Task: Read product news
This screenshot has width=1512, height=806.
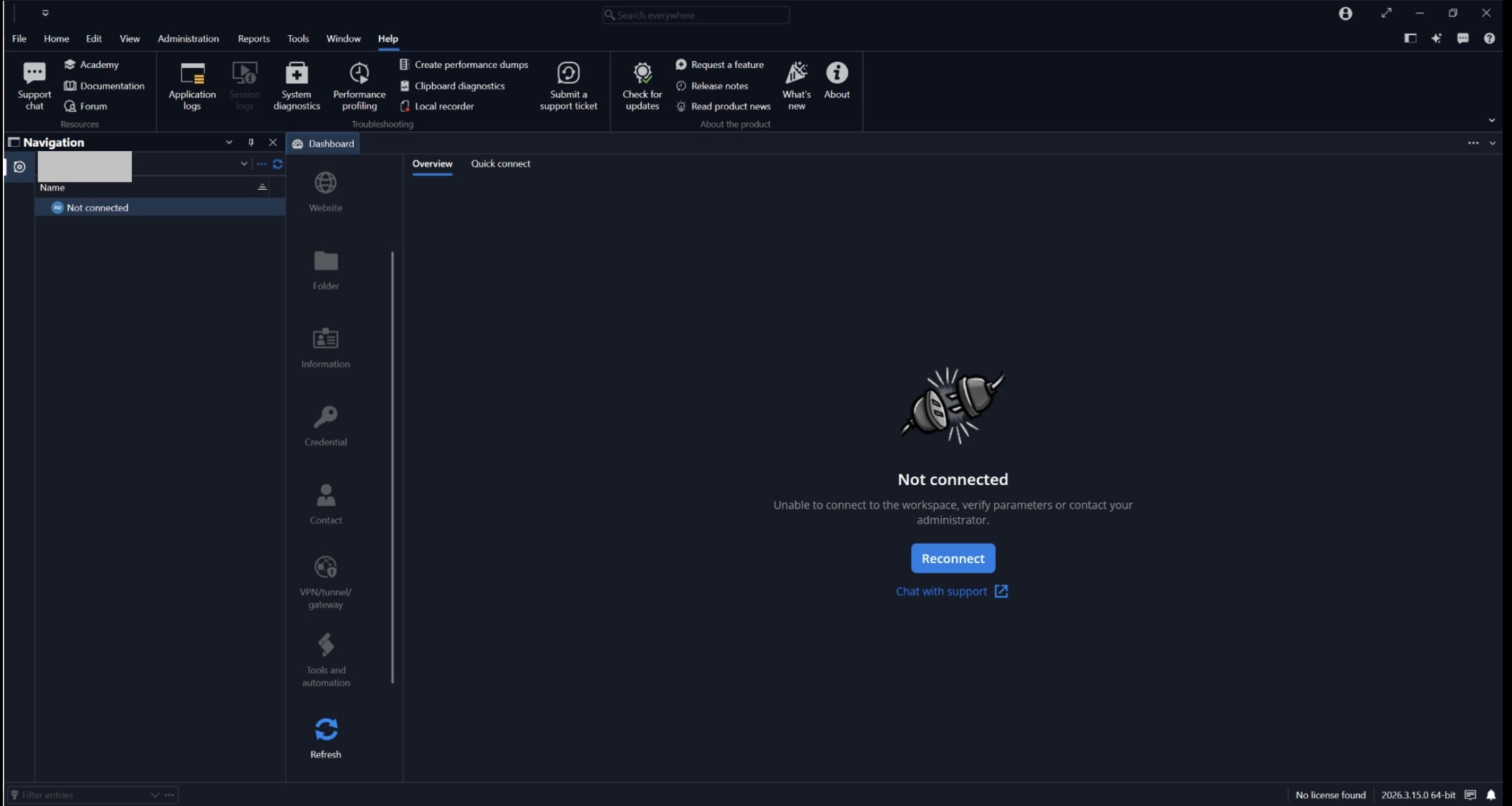Action: click(723, 106)
